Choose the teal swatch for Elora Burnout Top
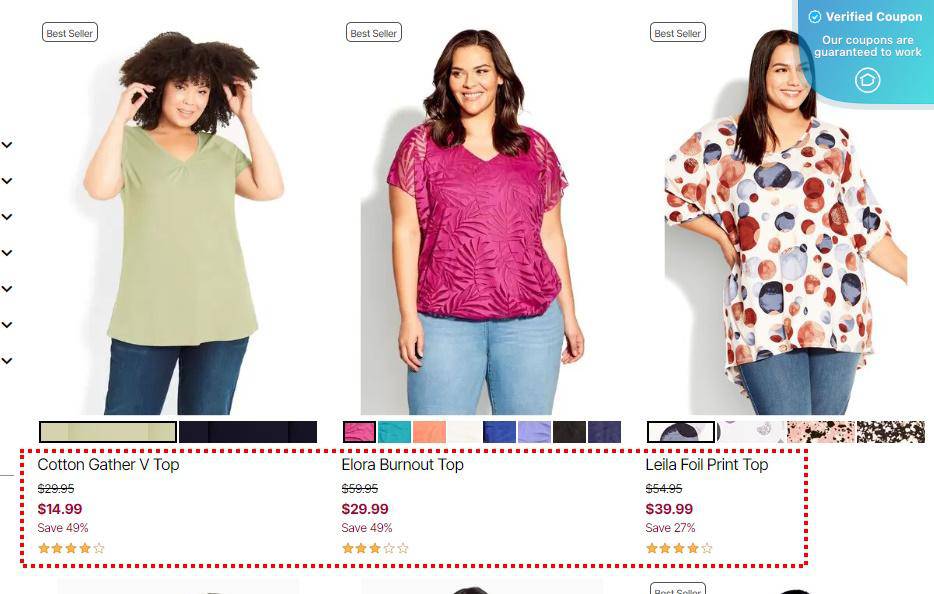This screenshot has width=934, height=594. click(x=394, y=432)
